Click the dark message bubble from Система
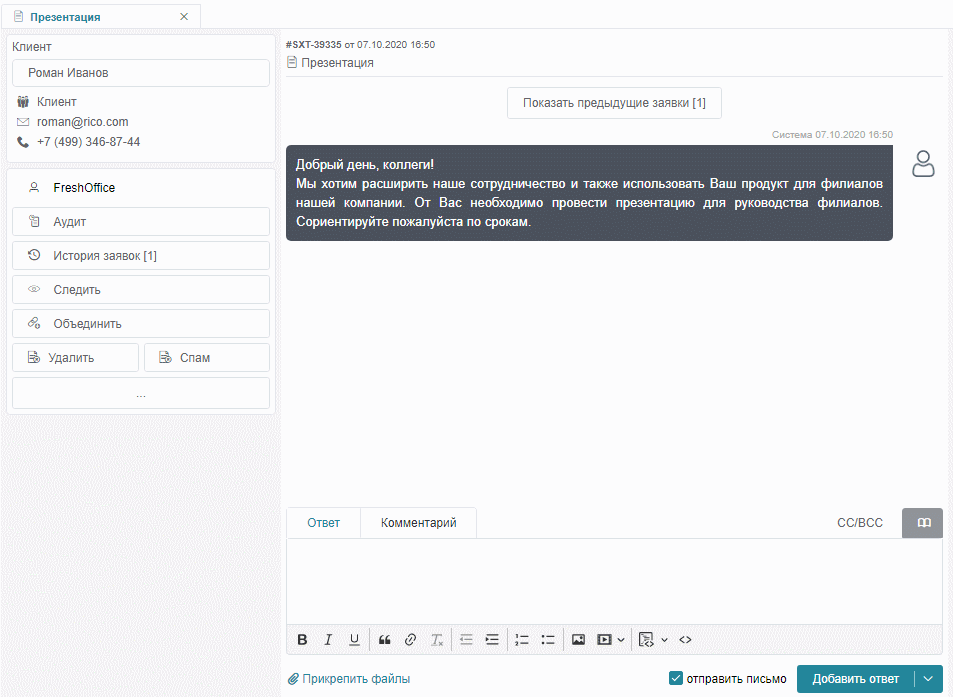The image size is (953, 697). 590,193
